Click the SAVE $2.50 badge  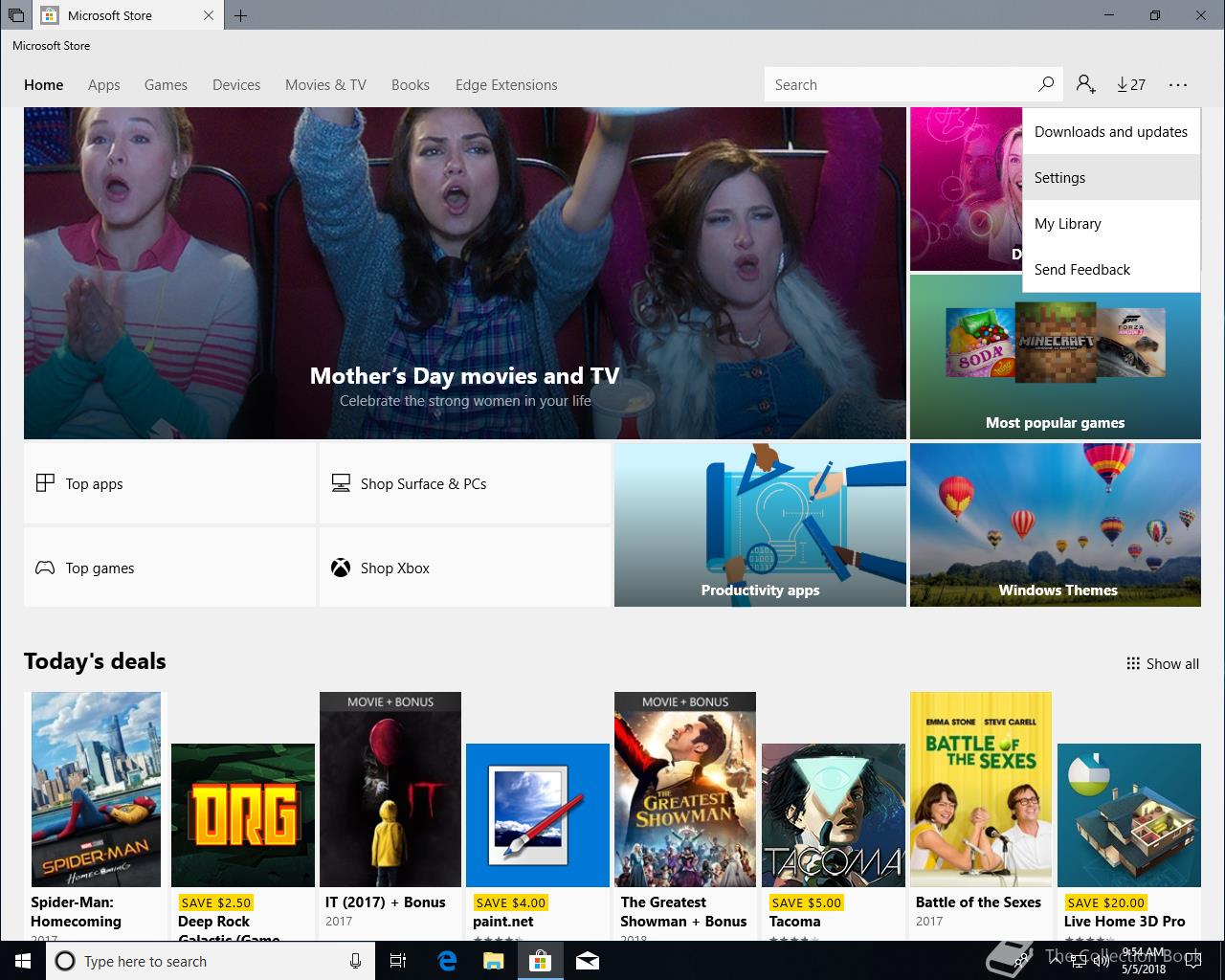[216, 902]
